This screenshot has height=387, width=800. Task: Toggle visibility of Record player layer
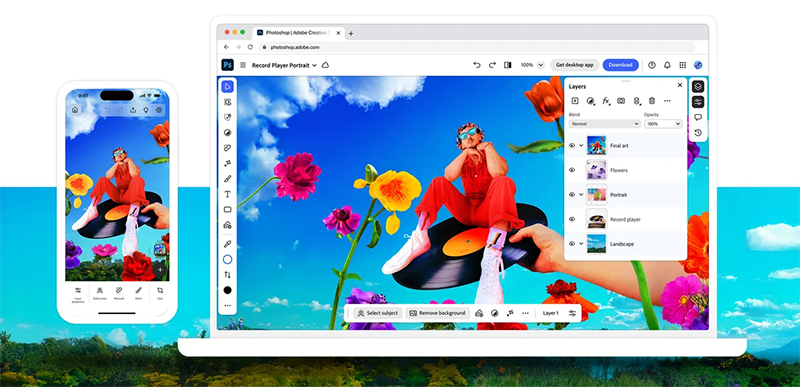click(x=572, y=219)
